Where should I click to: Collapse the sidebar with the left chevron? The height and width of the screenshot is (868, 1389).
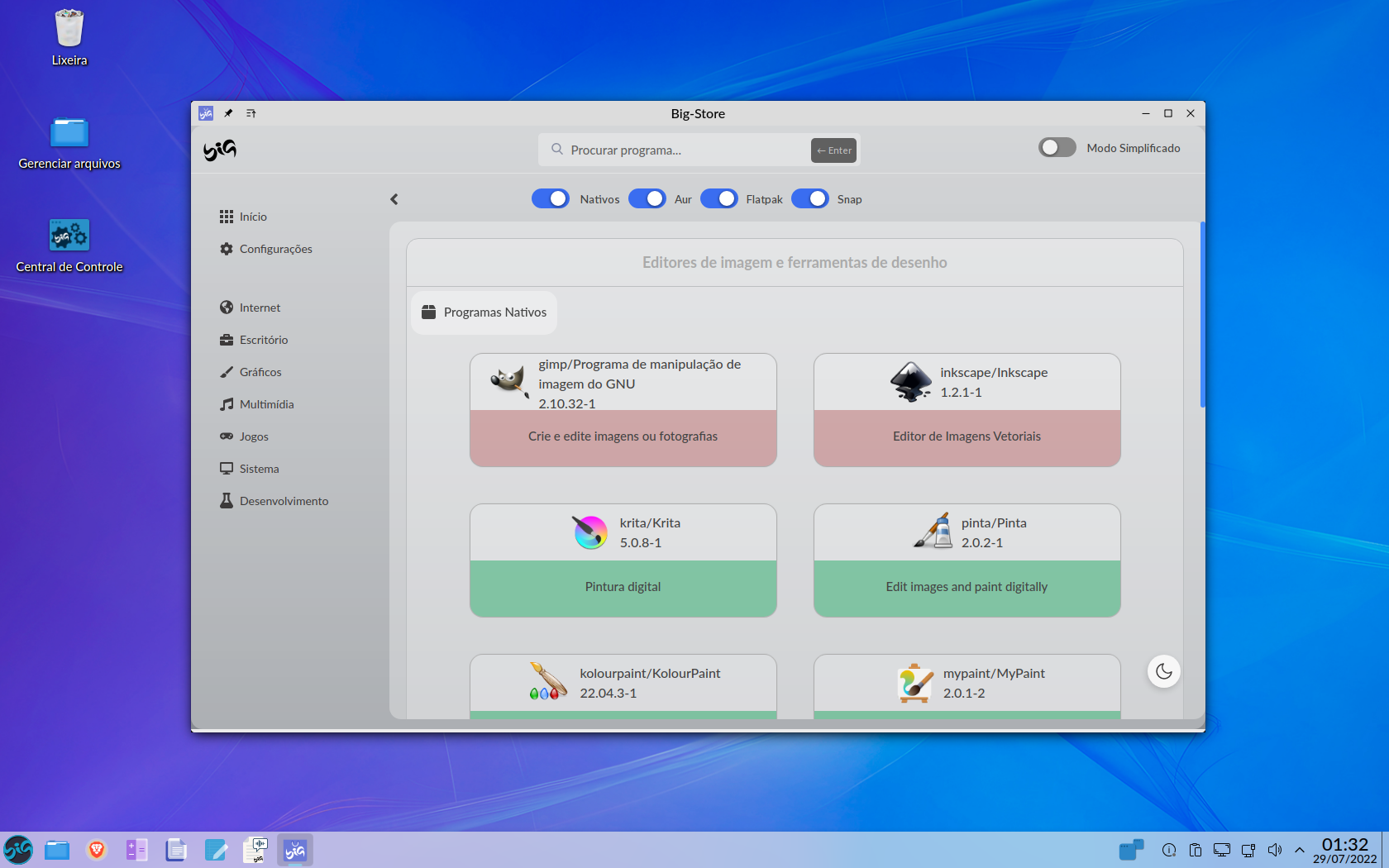394,199
